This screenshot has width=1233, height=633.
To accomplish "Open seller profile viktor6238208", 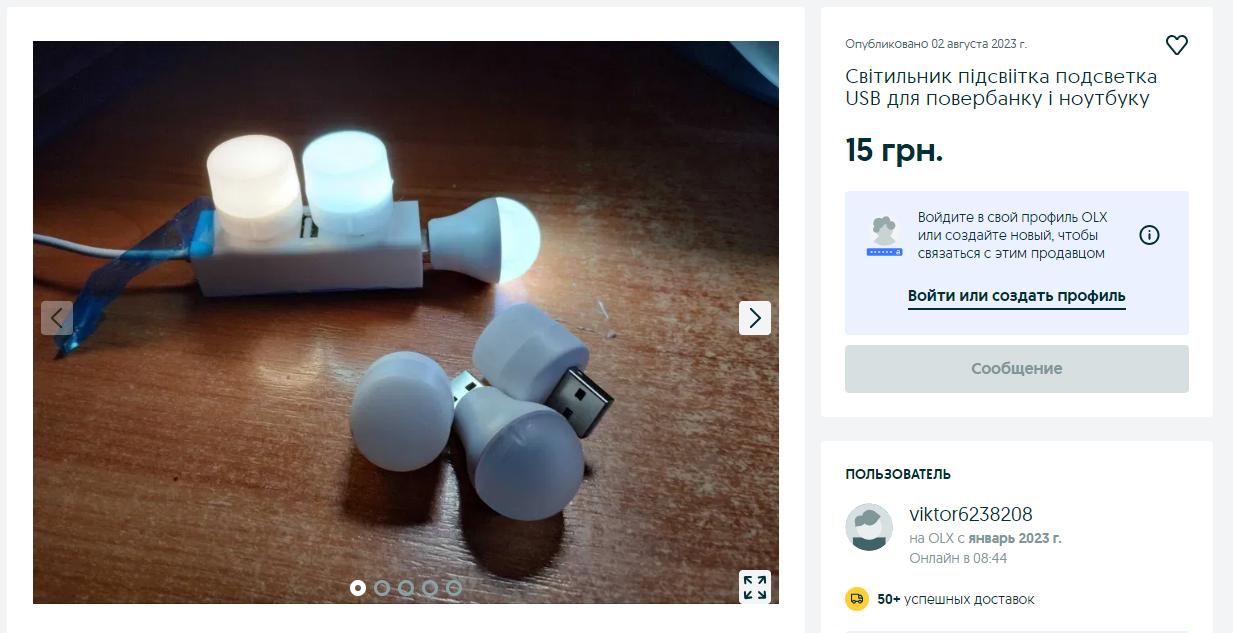I will [x=971, y=514].
